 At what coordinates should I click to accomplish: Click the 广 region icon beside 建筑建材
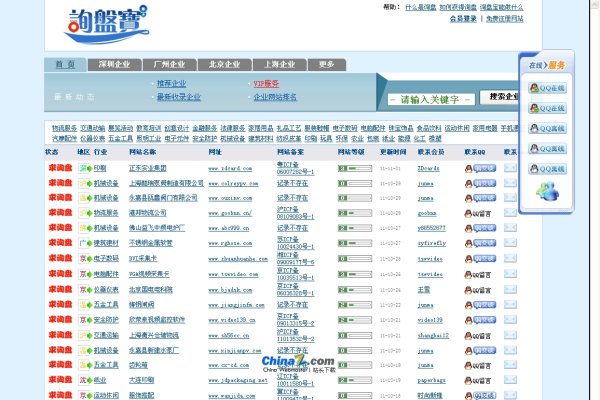(x=83, y=243)
